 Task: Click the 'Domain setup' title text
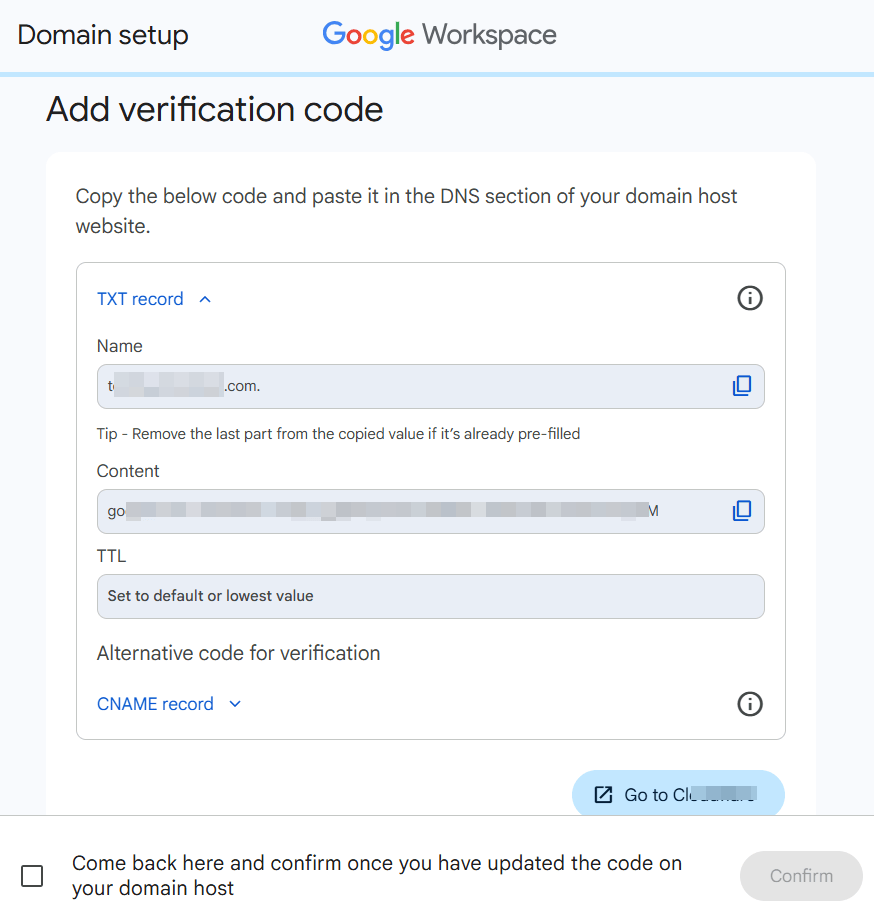(103, 35)
